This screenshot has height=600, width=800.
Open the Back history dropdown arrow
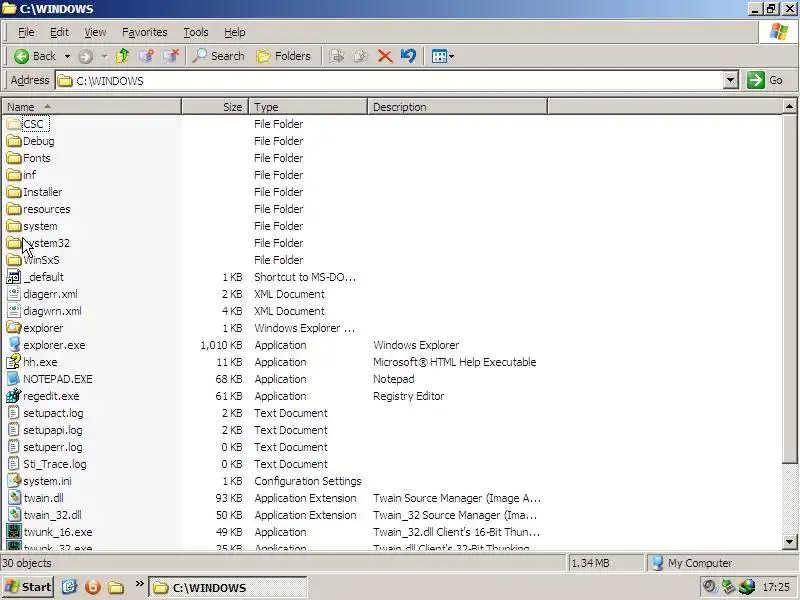(67, 56)
